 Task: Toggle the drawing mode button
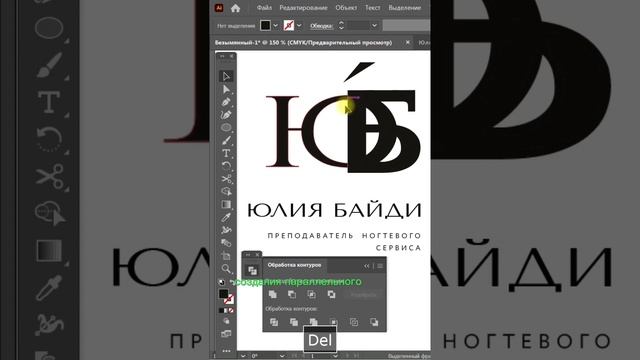[x=226, y=321]
